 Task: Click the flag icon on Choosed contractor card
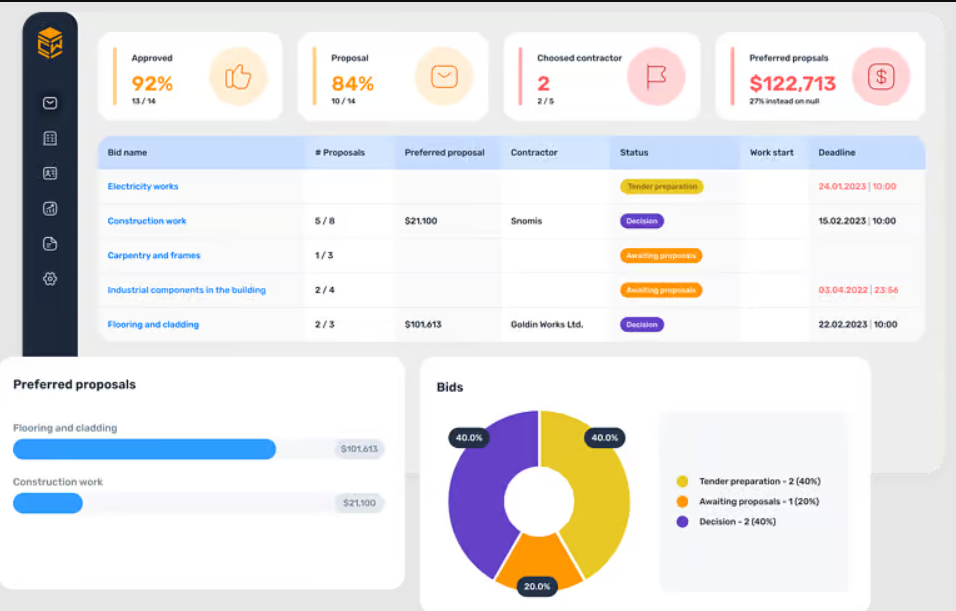pos(656,77)
